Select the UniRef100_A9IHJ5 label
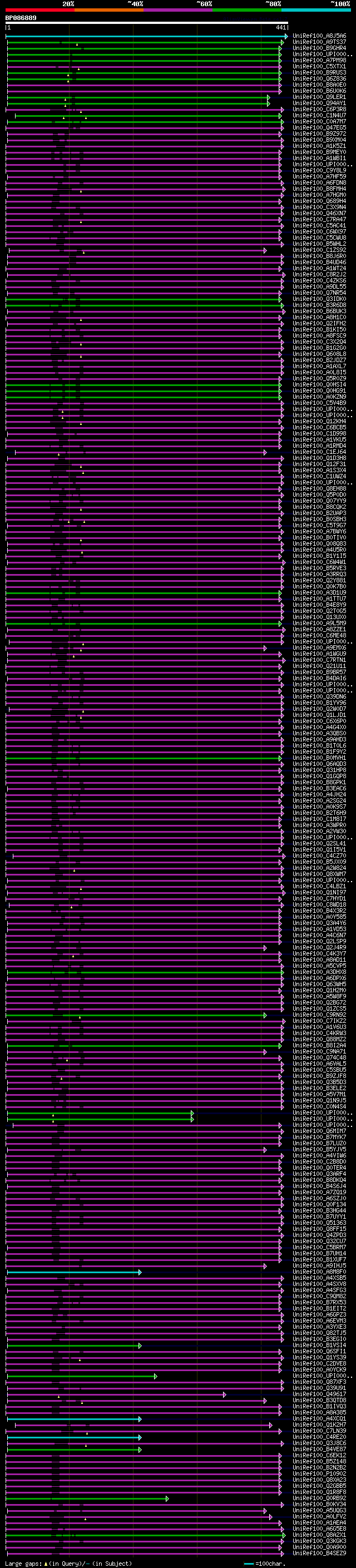This screenshot has height=1568, width=356. click(x=319, y=1265)
